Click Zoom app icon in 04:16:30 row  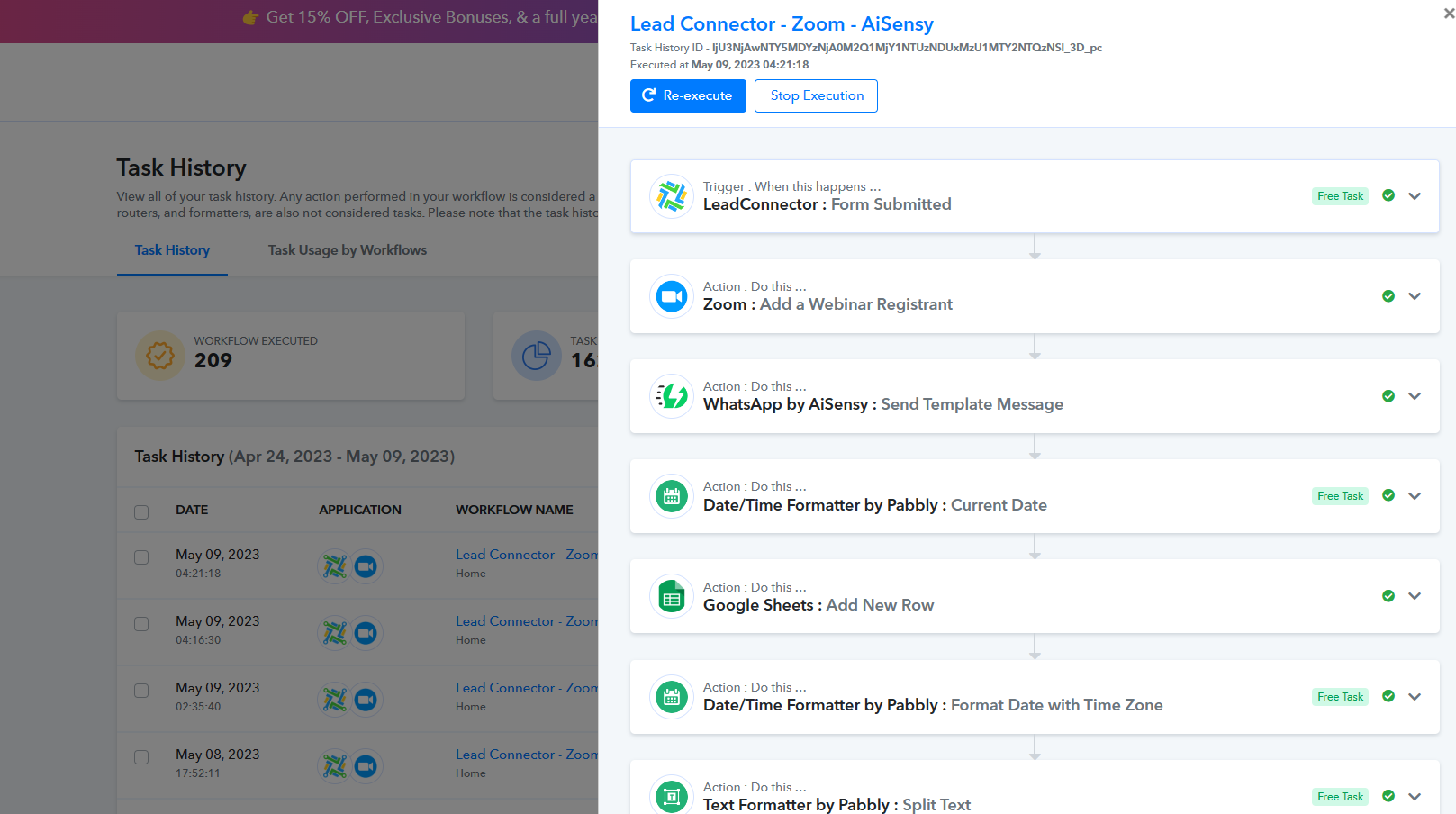pos(366,633)
